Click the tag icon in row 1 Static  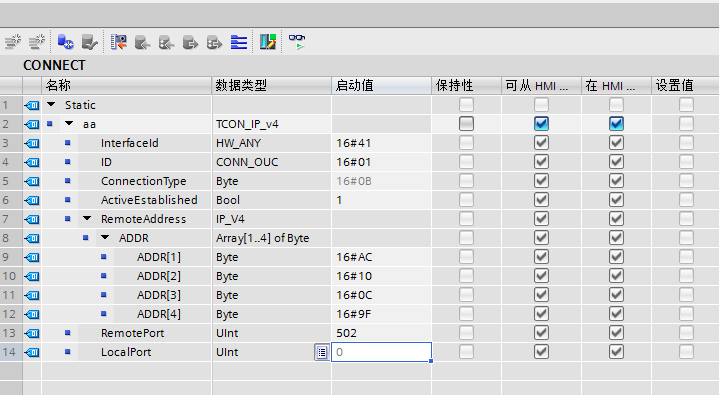(x=32, y=106)
